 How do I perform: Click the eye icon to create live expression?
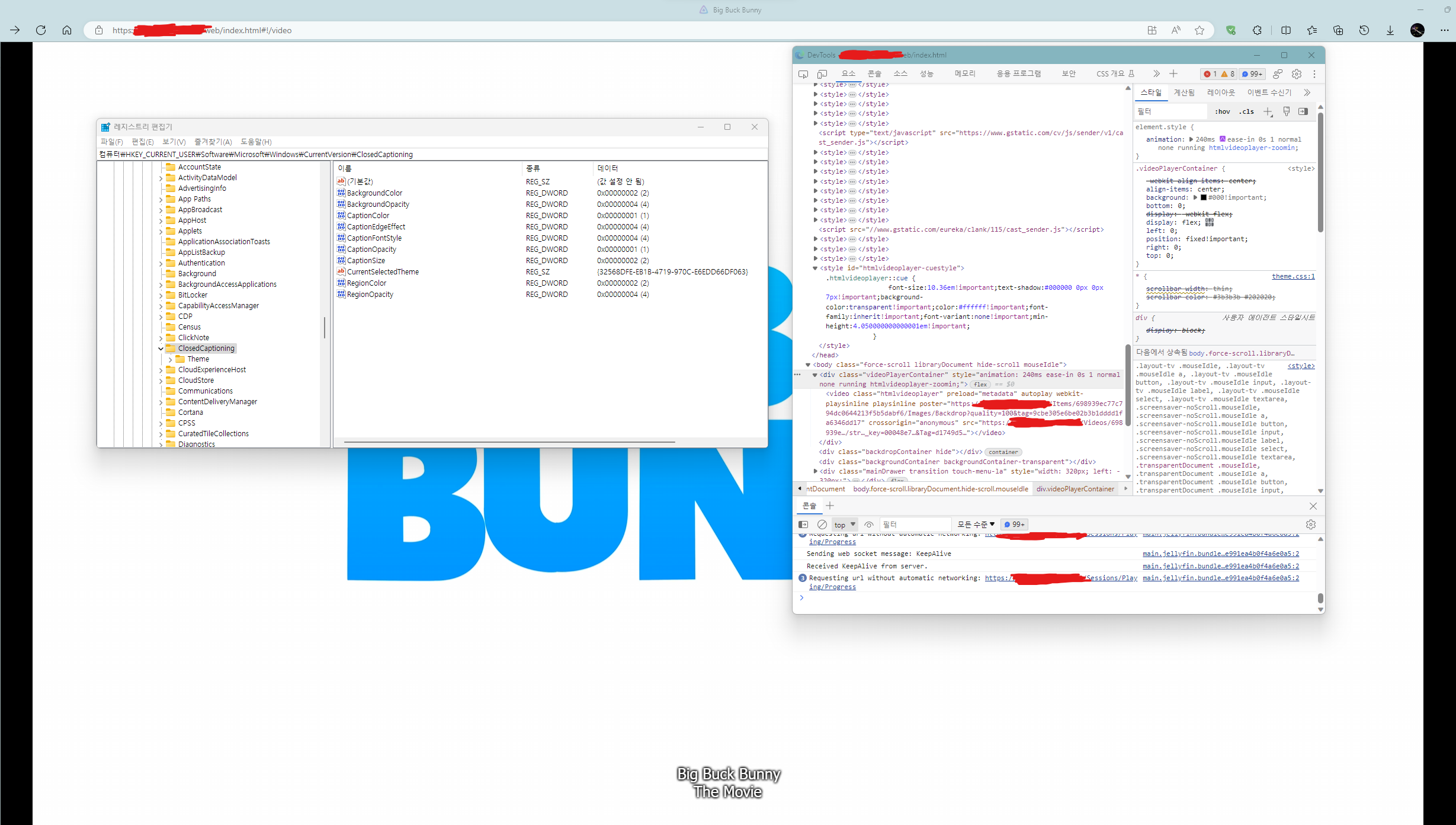pos(868,525)
